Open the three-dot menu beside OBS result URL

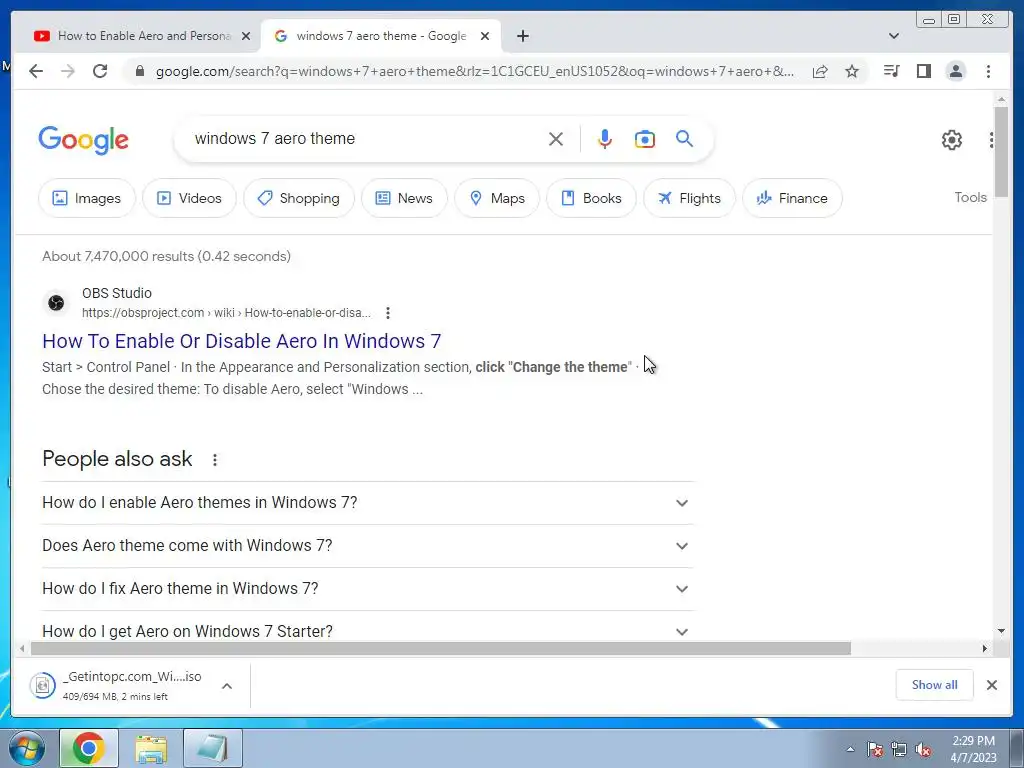[x=388, y=313]
